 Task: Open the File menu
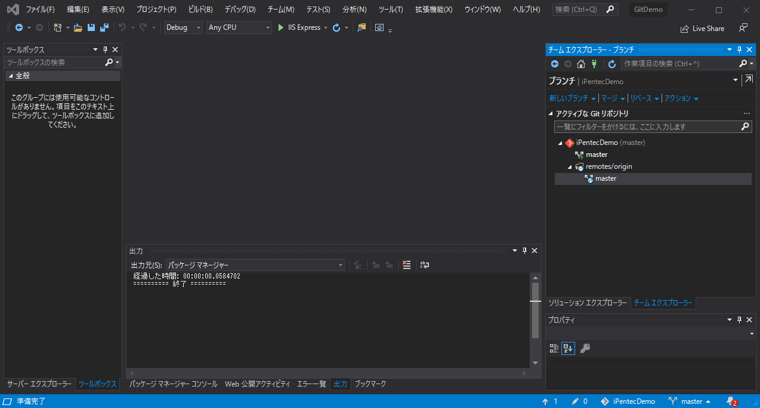click(x=40, y=10)
